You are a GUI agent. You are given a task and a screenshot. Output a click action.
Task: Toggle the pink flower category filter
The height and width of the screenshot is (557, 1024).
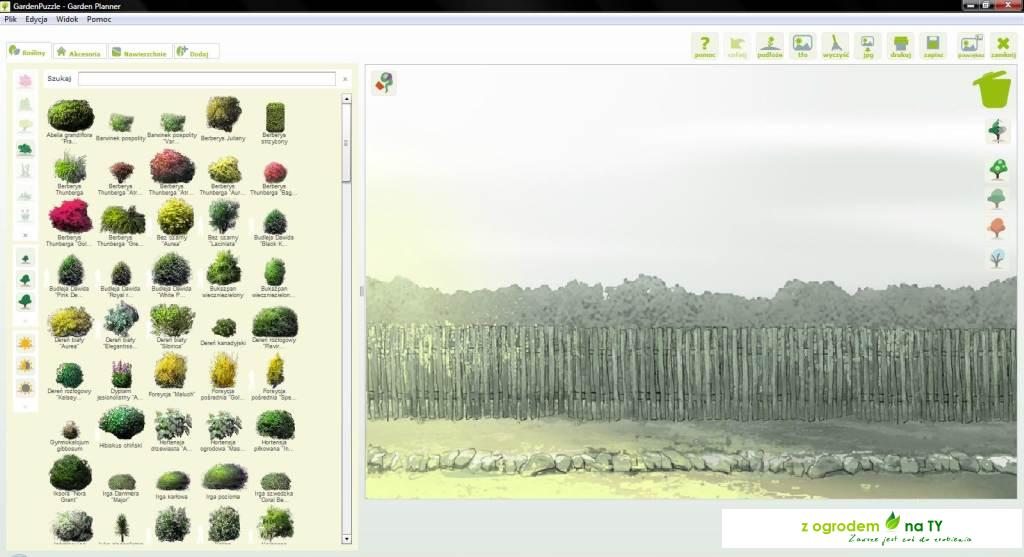tap(25, 81)
